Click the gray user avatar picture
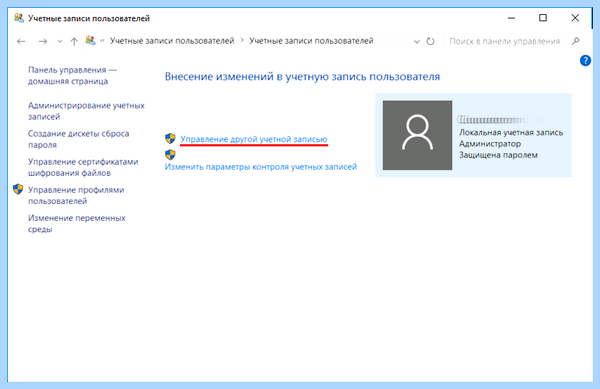The width and height of the screenshot is (600, 389). pos(417,135)
